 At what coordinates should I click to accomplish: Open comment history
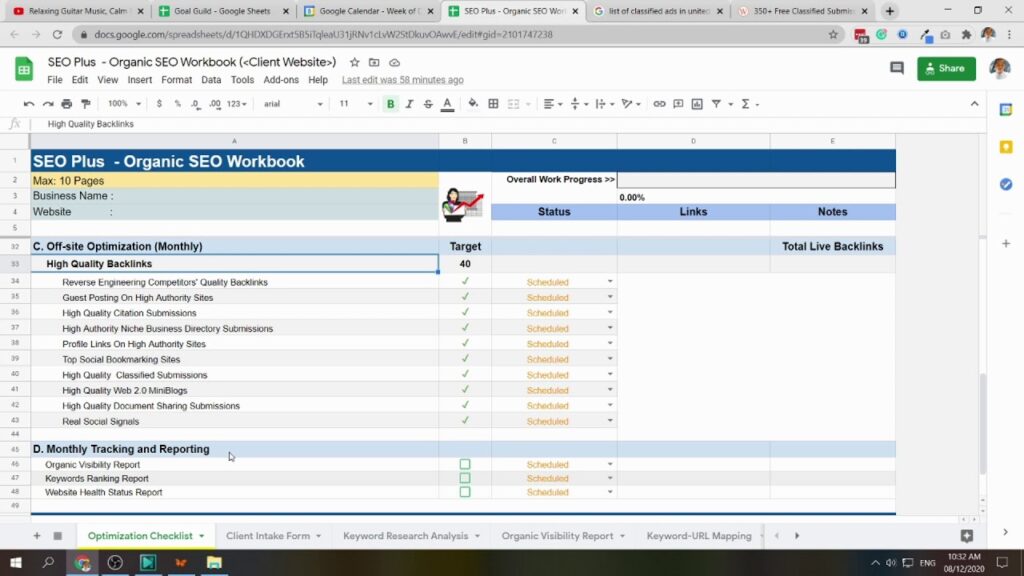(x=897, y=68)
